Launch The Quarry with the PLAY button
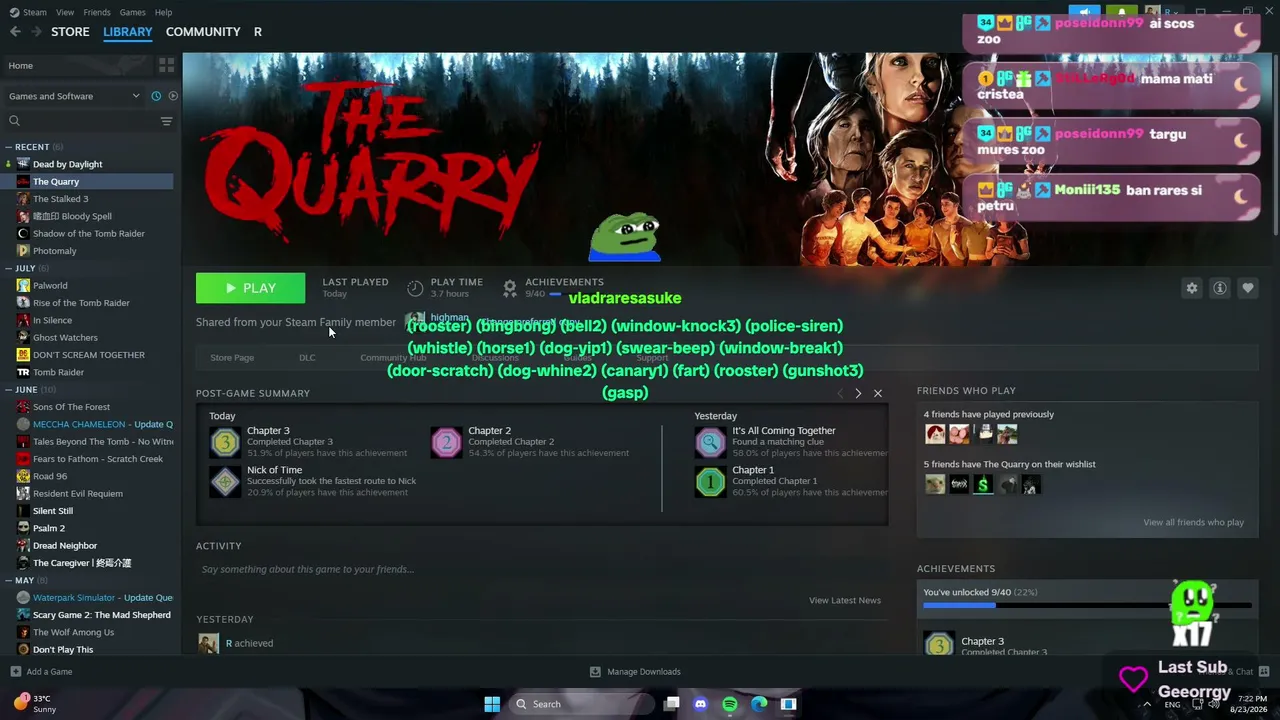Screen dimensions: 1280x720 (x=250, y=288)
